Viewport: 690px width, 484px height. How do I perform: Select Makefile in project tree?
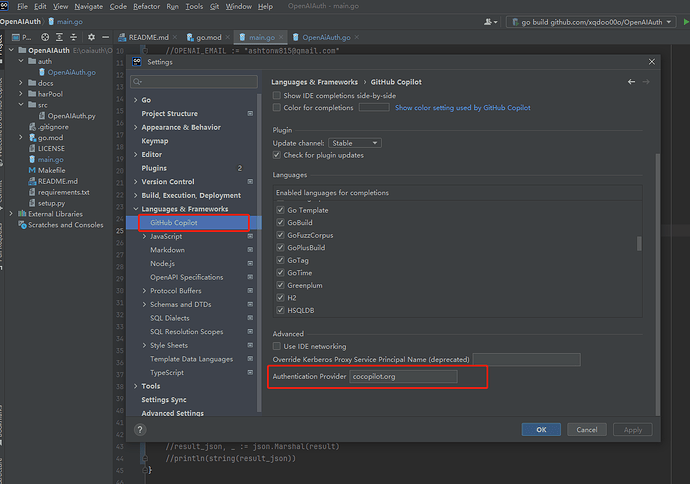tap(47, 170)
